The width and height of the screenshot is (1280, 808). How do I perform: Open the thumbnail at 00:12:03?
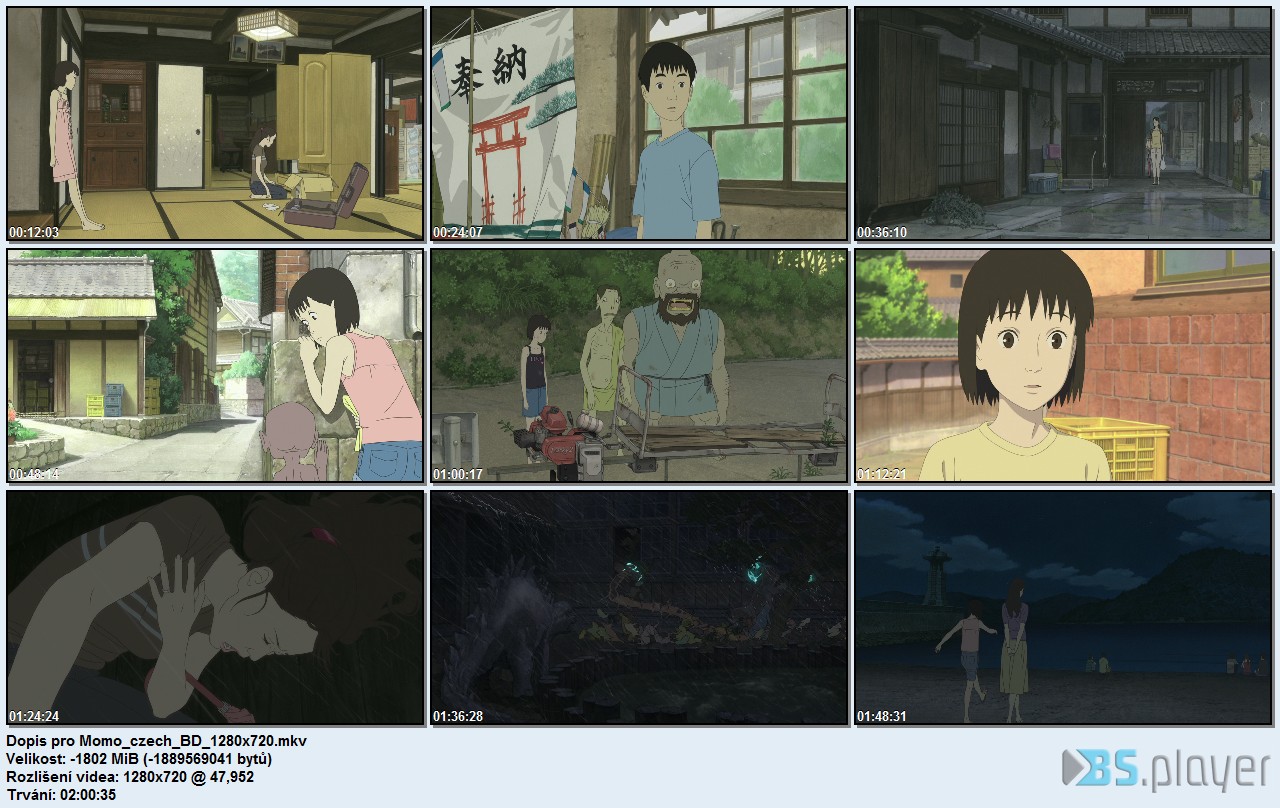pyautogui.click(x=215, y=124)
